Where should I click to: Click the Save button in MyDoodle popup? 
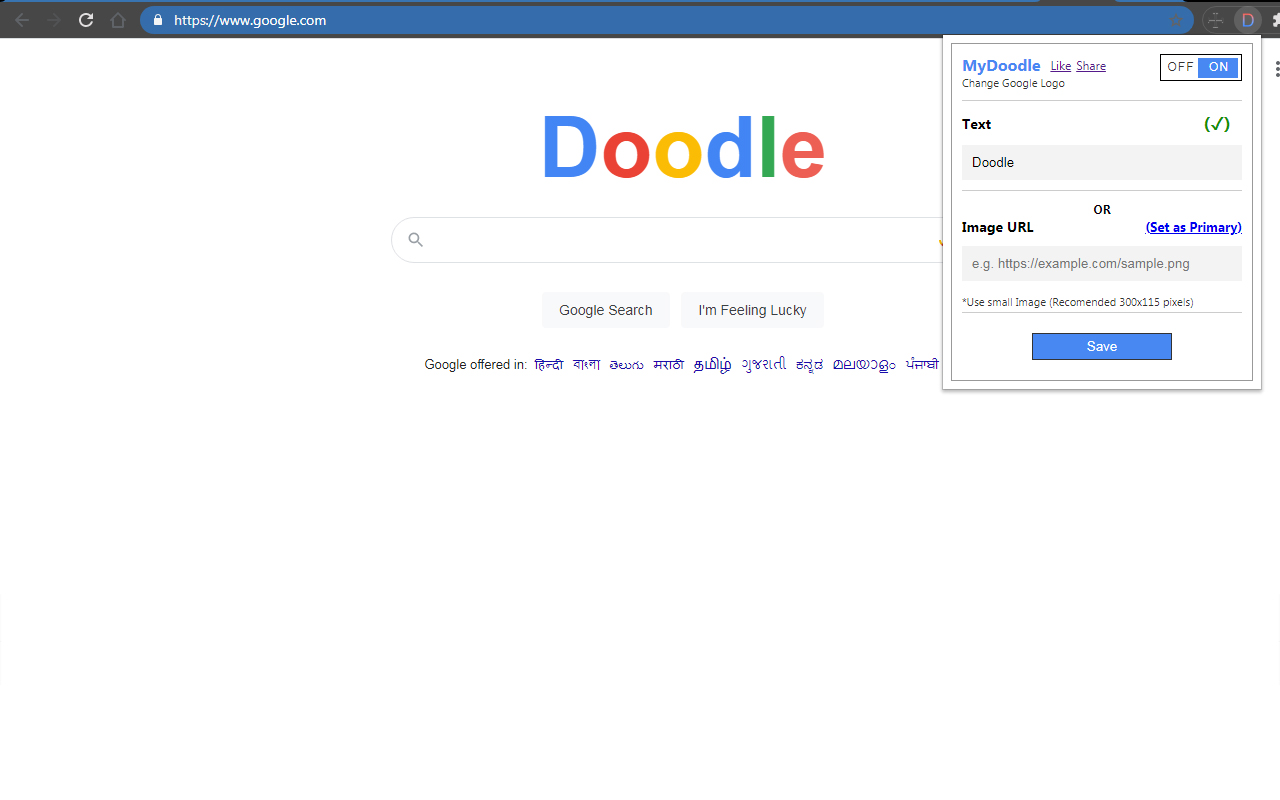point(1101,346)
